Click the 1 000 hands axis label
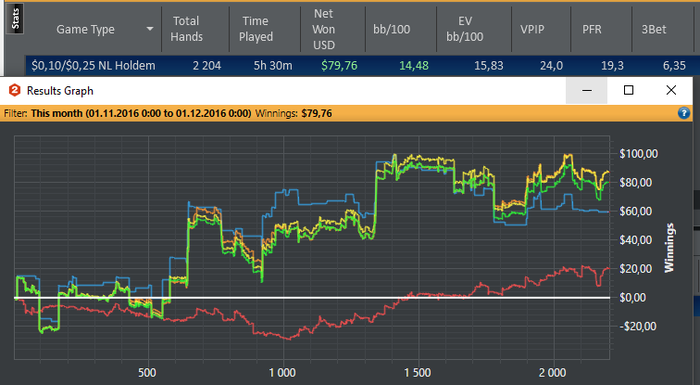The image size is (700, 385). click(282, 372)
